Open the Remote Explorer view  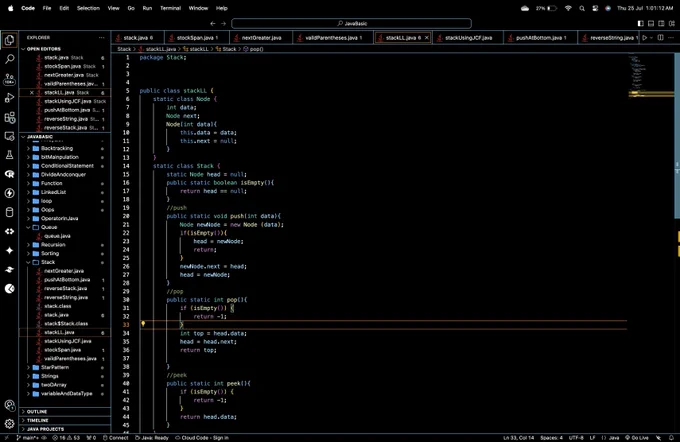10,136
